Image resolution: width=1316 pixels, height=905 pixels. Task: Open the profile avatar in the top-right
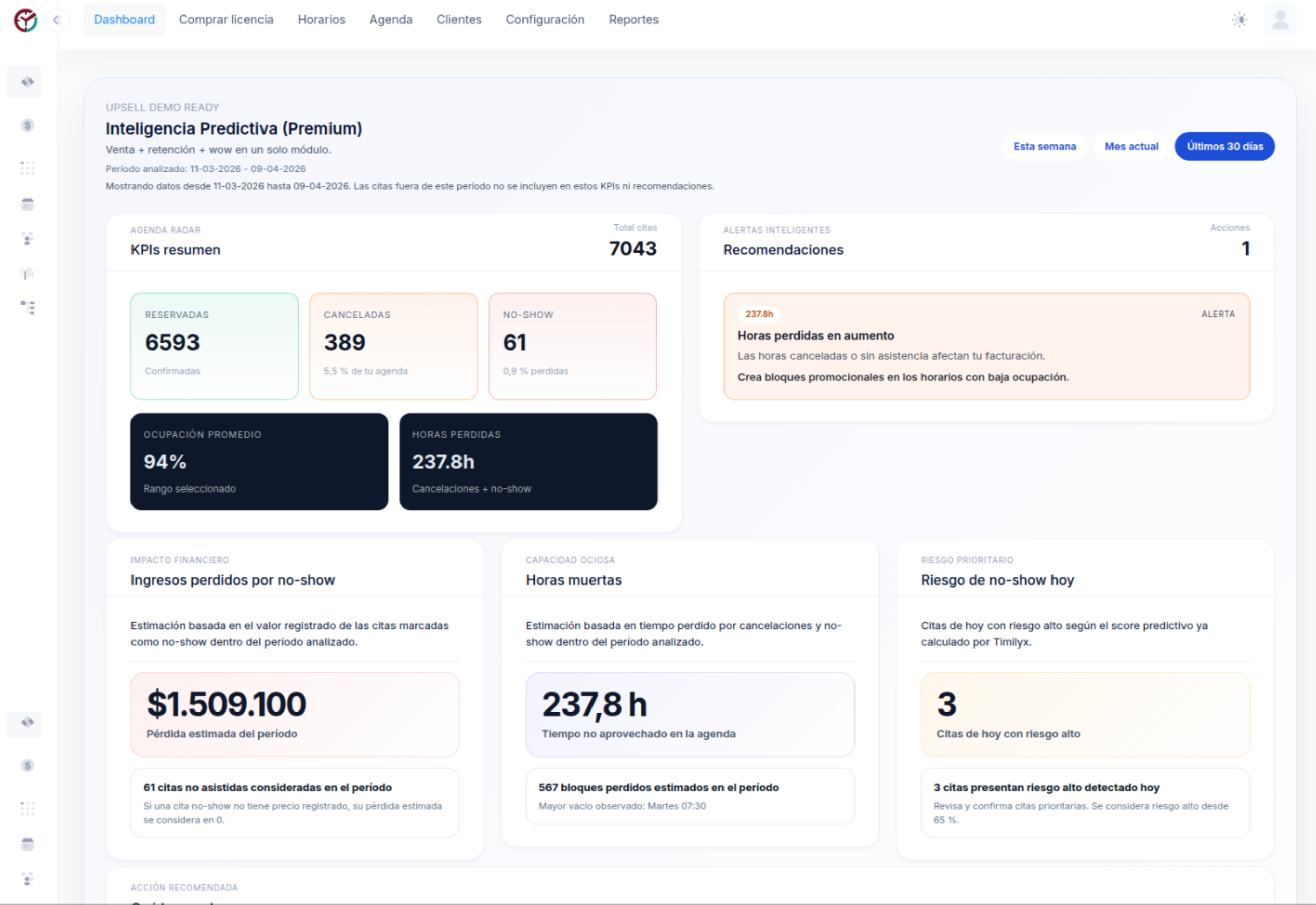tap(1280, 19)
